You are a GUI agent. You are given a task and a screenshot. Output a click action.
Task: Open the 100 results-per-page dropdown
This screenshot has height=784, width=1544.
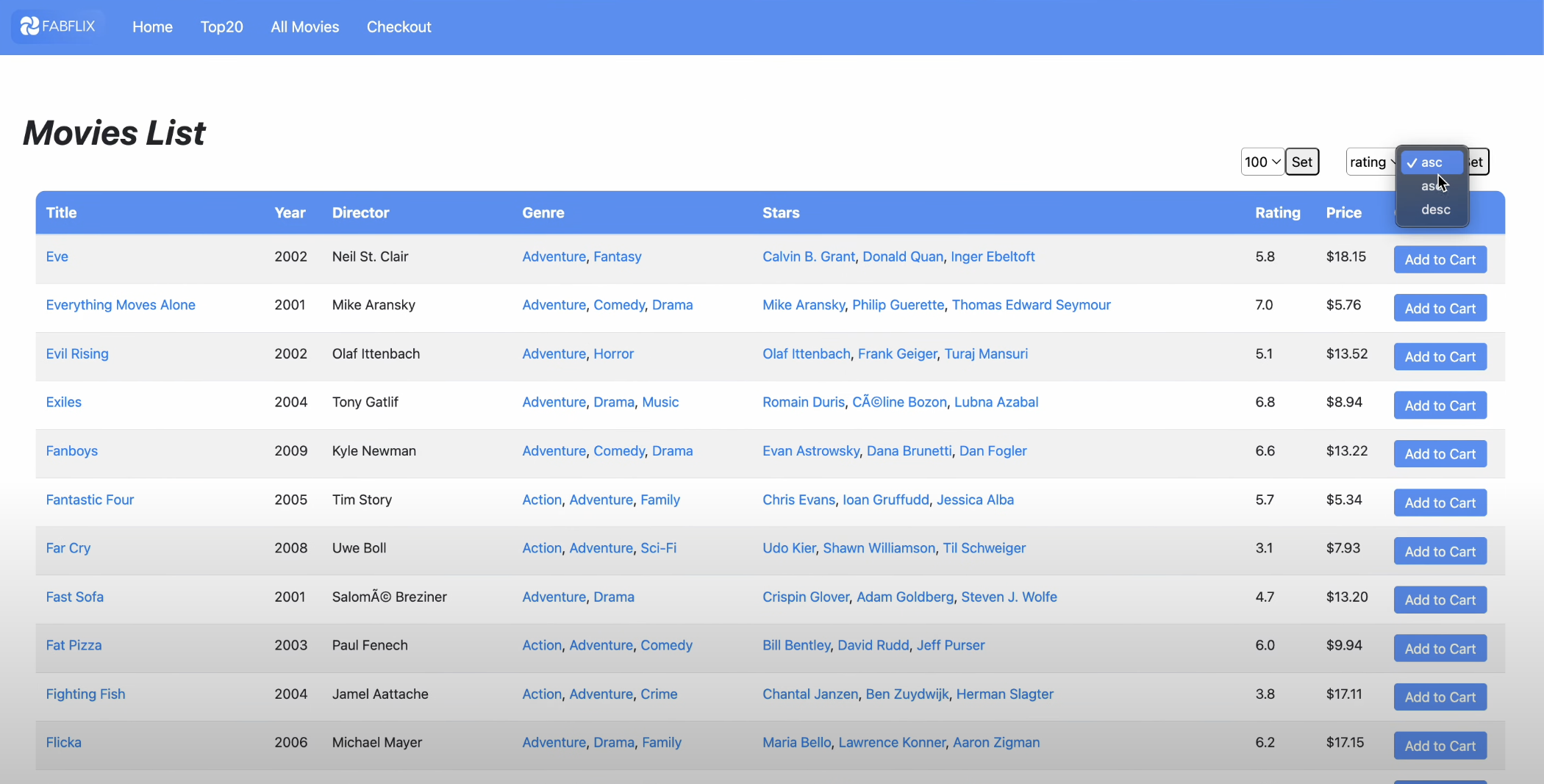pyautogui.click(x=1262, y=162)
